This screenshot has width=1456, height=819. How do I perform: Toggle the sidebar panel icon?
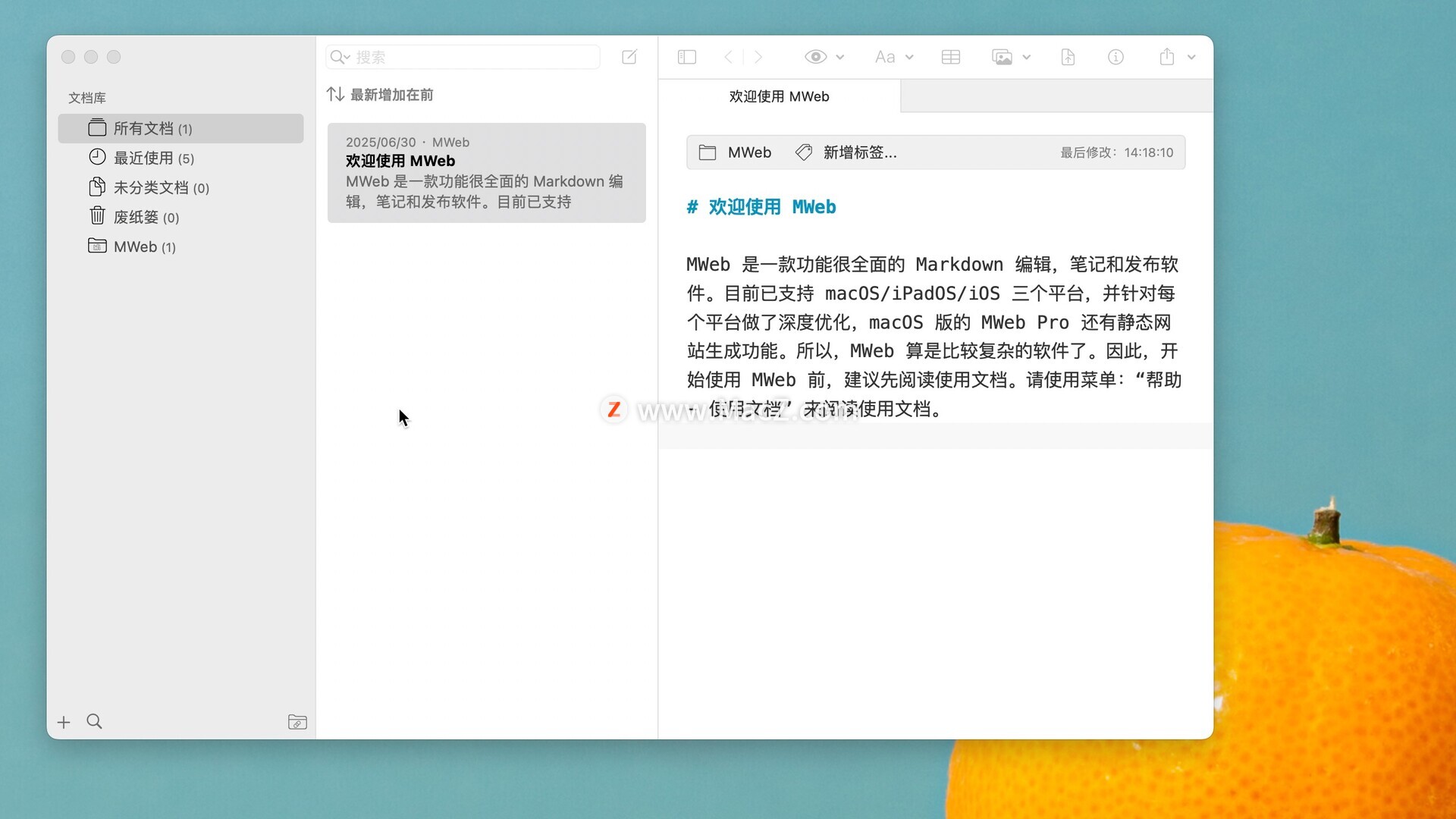[687, 57]
